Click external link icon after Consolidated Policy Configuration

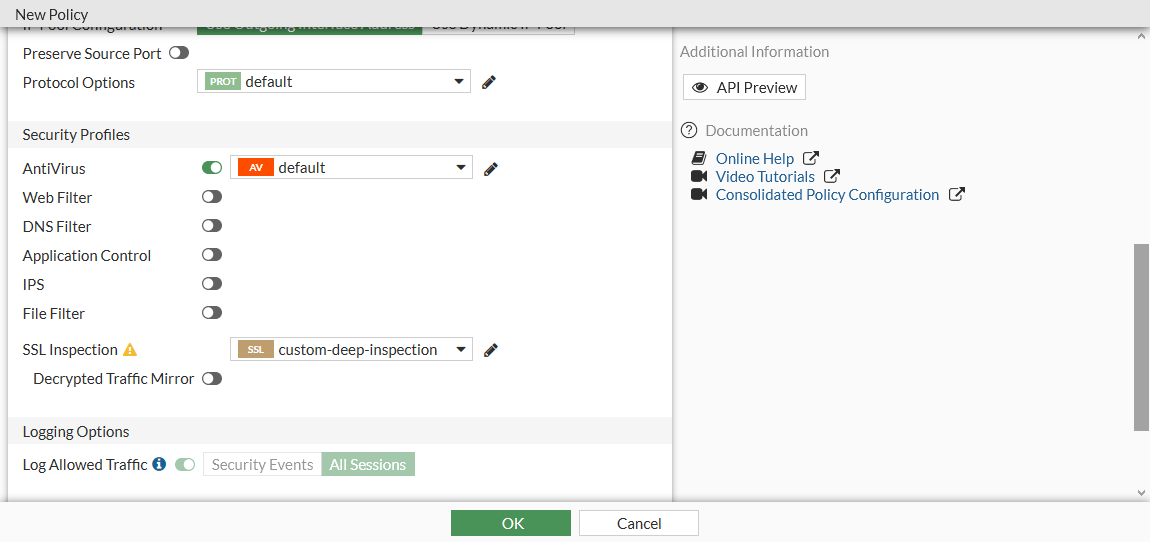[x=956, y=195]
